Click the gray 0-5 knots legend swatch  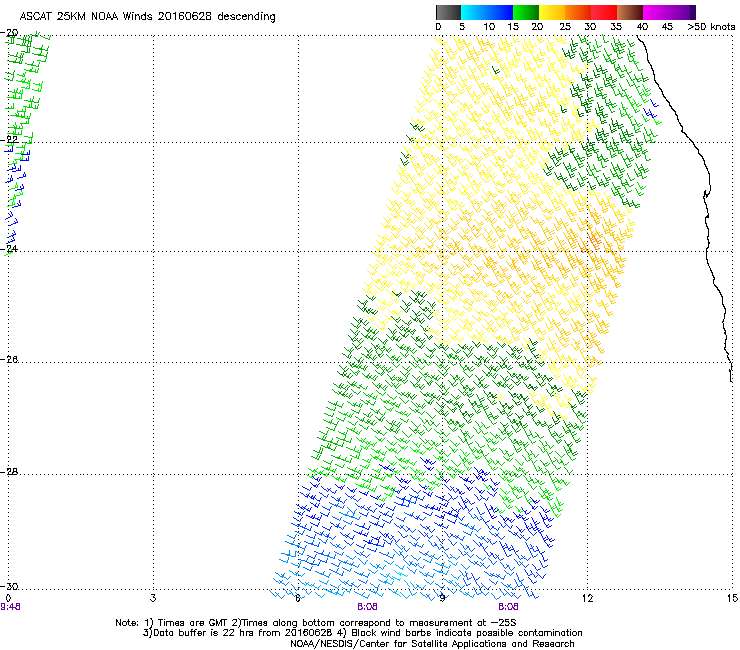(448, 12)
